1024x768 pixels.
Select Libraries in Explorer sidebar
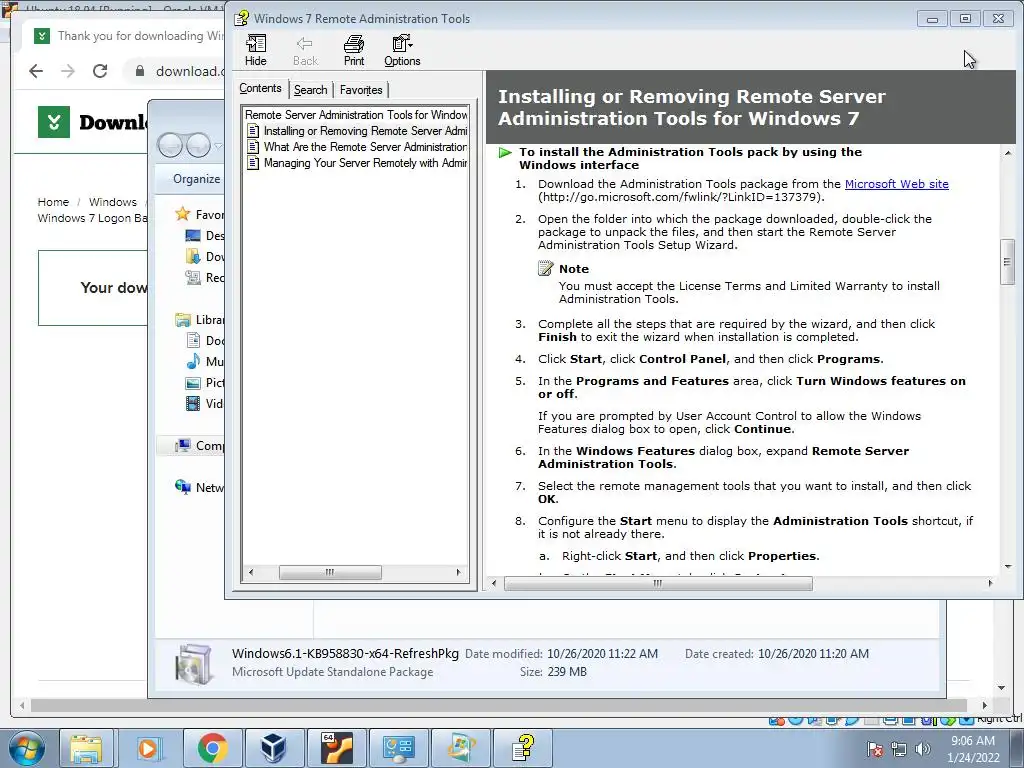[200, 319]
